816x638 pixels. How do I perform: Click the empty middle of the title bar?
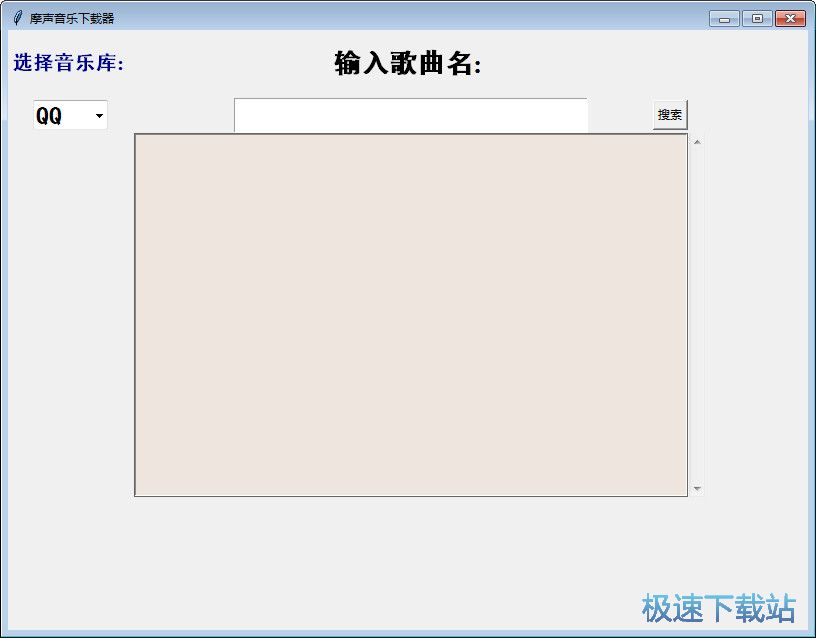[400, 18]
